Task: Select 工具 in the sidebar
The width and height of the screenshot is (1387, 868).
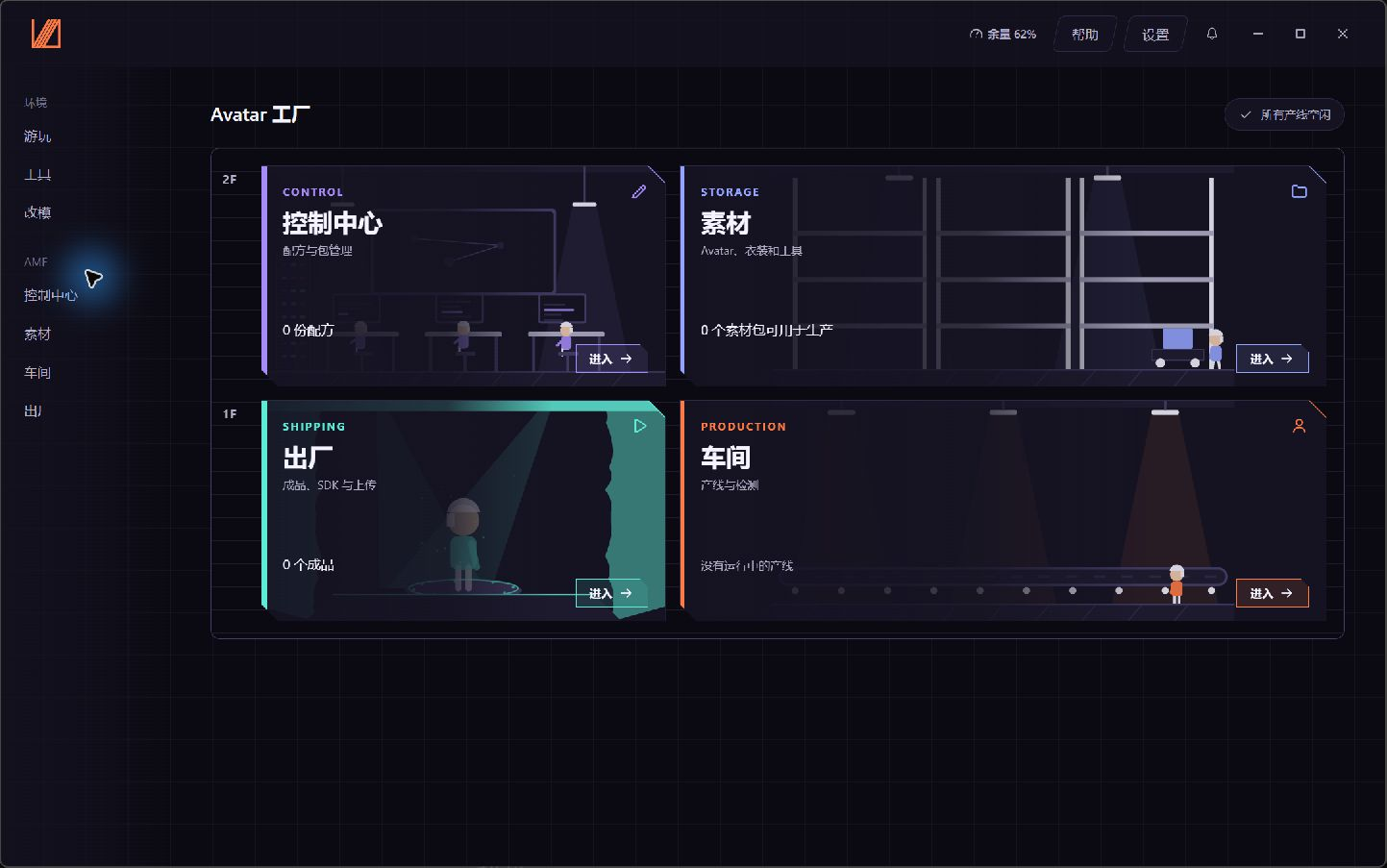Action: coord(37,175)
